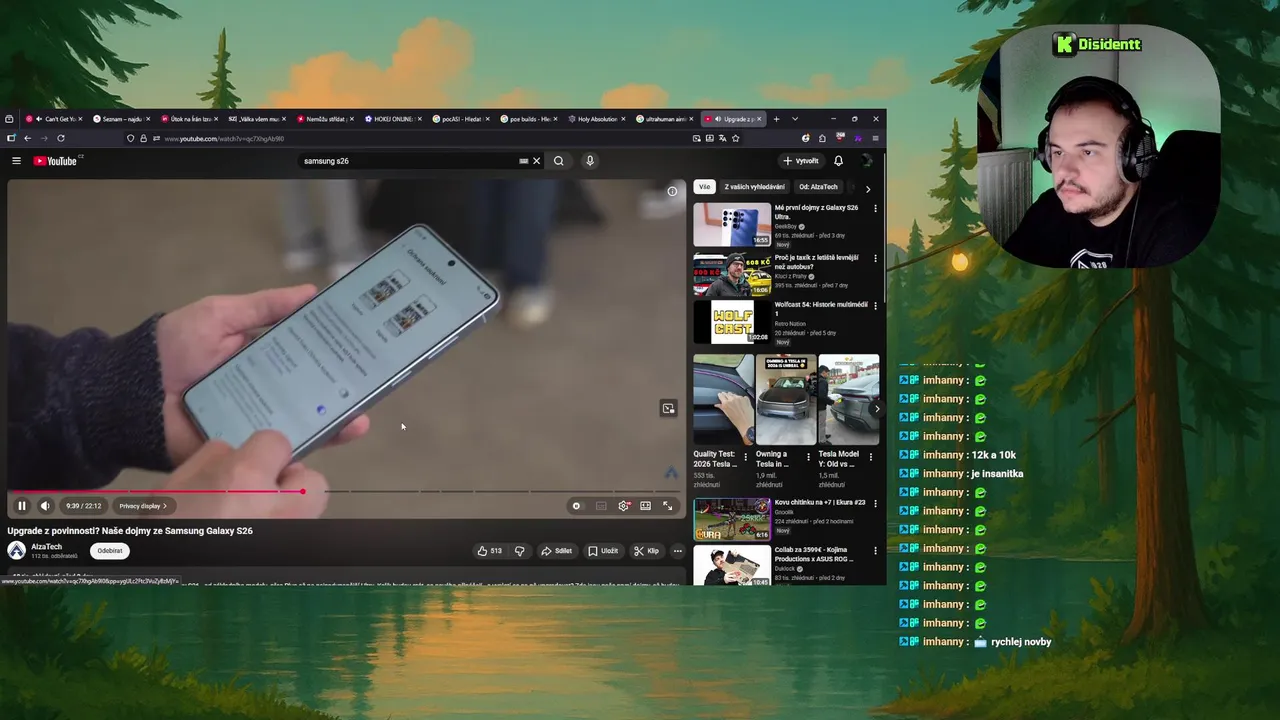
Task: Open more actions ellipsis under the video
Action: [x=677, y=551]
